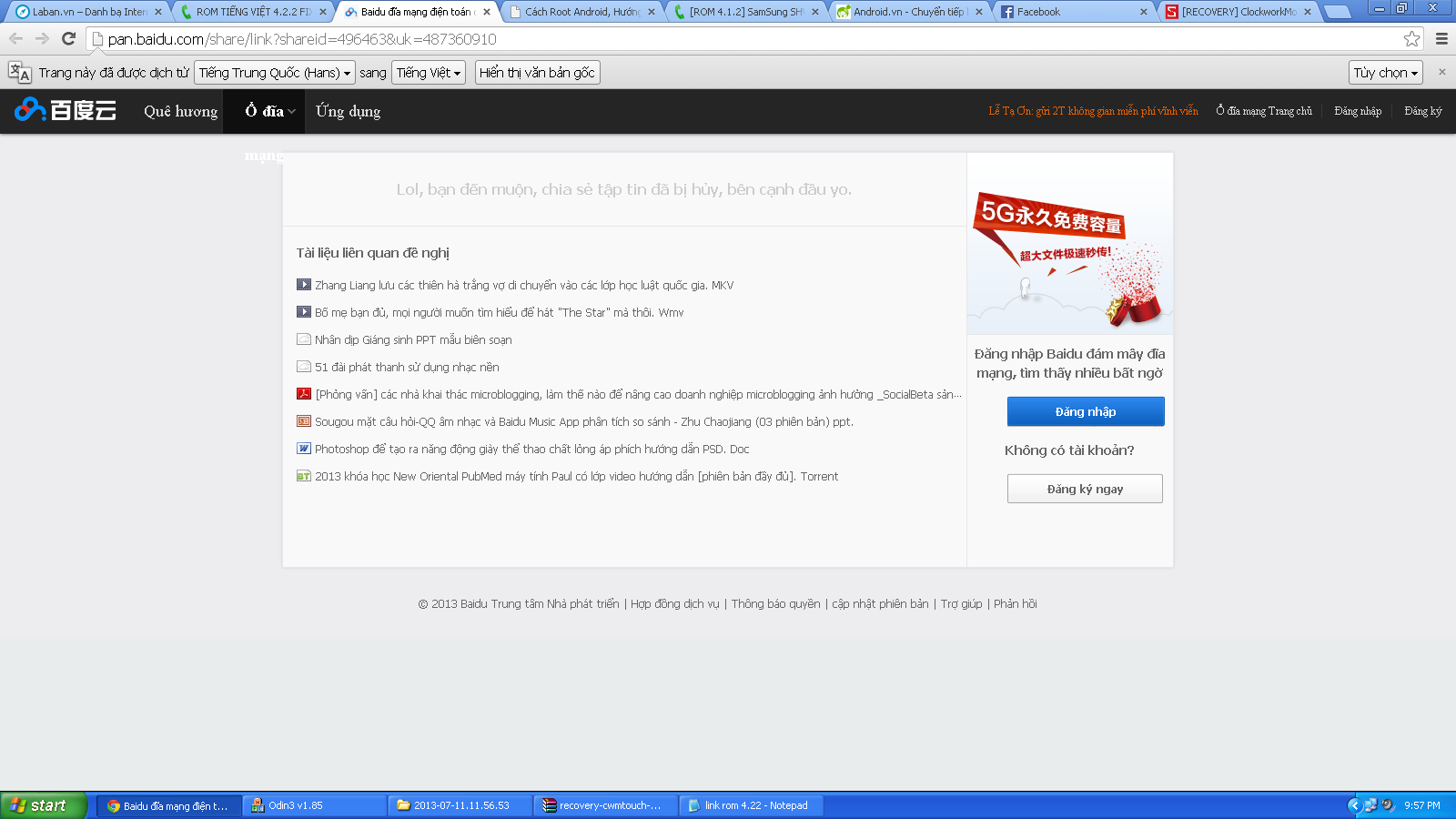
Task: Click Đăng ký link in top bar
Action: [1422, 111]
